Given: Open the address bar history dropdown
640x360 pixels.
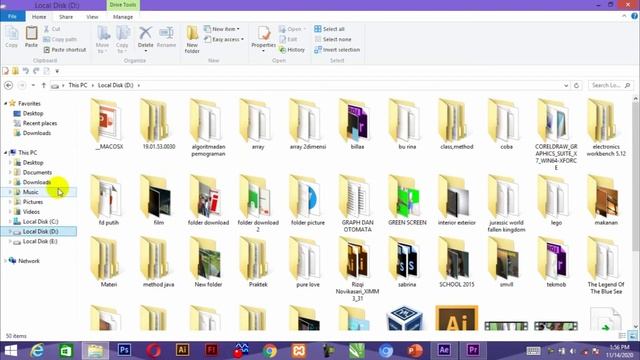Looking at the screenshot, I should [566, 85].
